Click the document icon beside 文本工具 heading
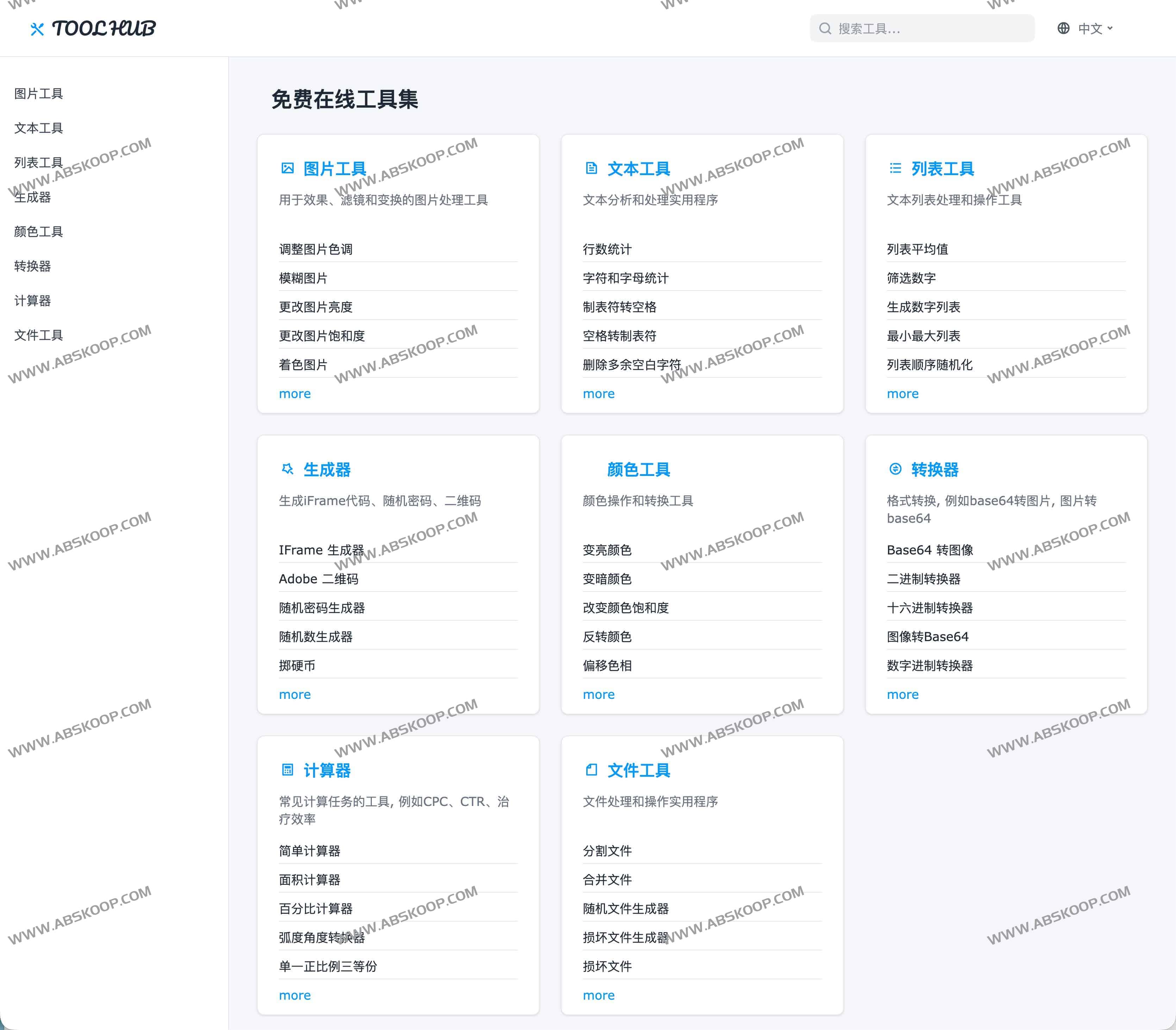The image size is (1176, 1030). pyautogui.click(x=591, y=168)
